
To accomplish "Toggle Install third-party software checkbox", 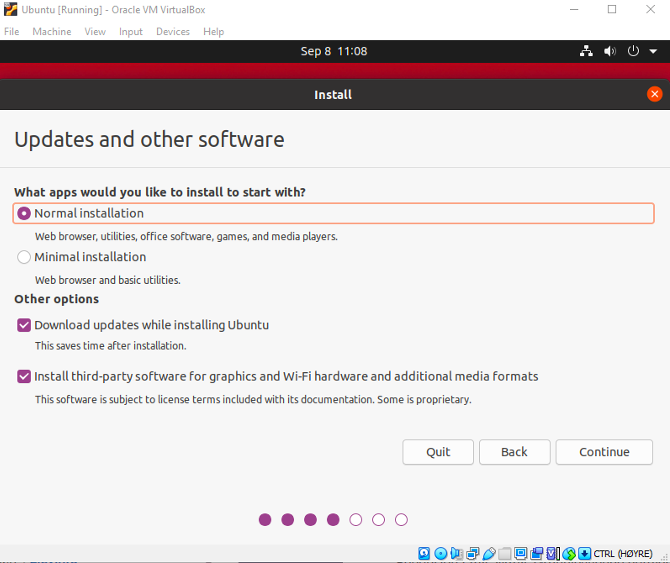I will pos(24,376).
